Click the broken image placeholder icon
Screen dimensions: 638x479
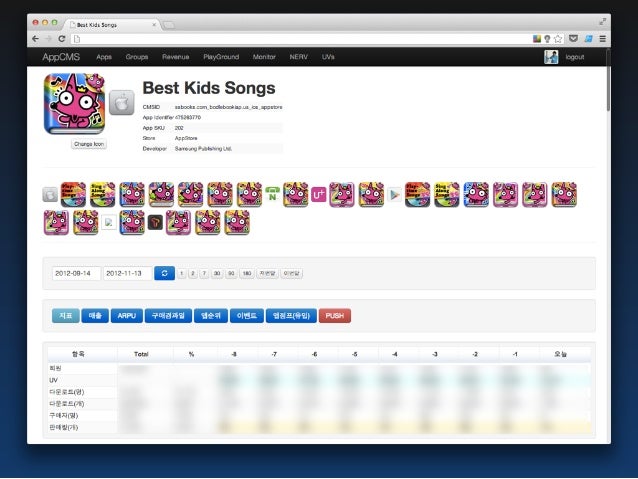[109, 223]
